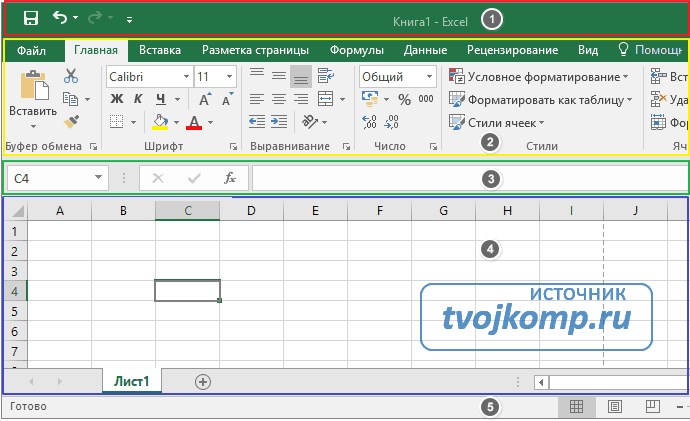Align text left in cell
Viewport: 690px width, 421px height.
(257, 99)
